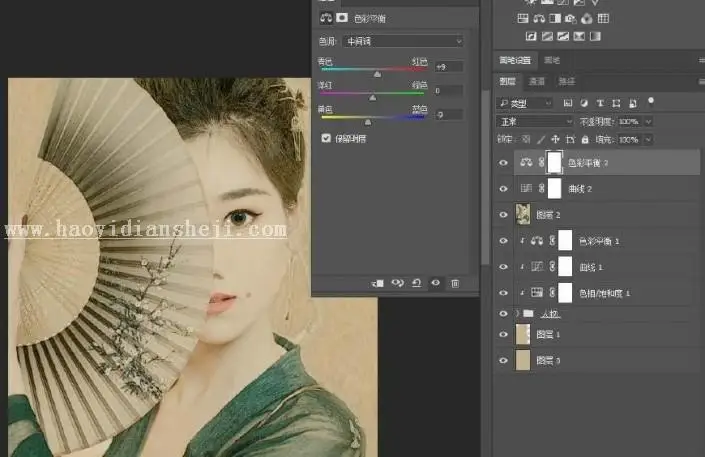Switch to the 路径 paths tab
This screenshot has height=457, width=705.
pyautogui.click(x=566, y=81)
